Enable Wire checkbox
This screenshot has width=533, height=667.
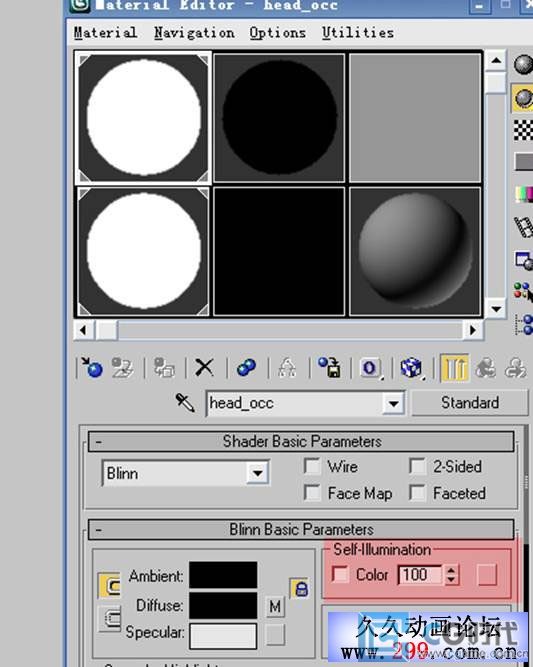tap(312, 466)
